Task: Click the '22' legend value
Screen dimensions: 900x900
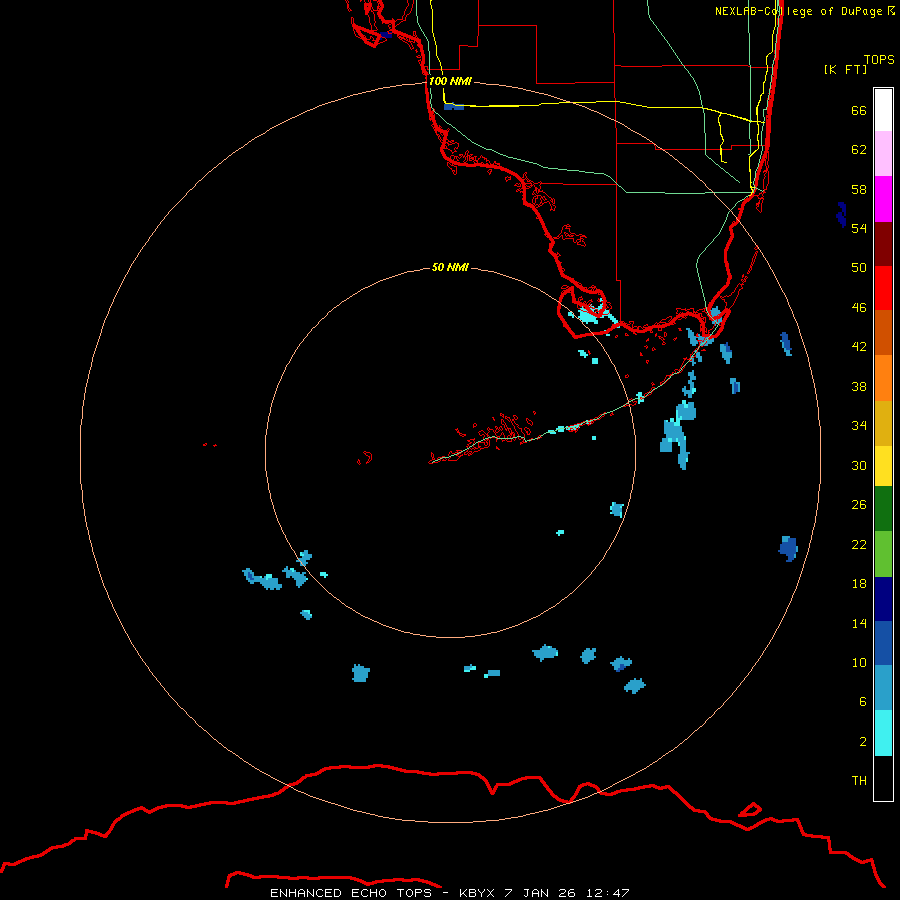Action: point(859,544)
